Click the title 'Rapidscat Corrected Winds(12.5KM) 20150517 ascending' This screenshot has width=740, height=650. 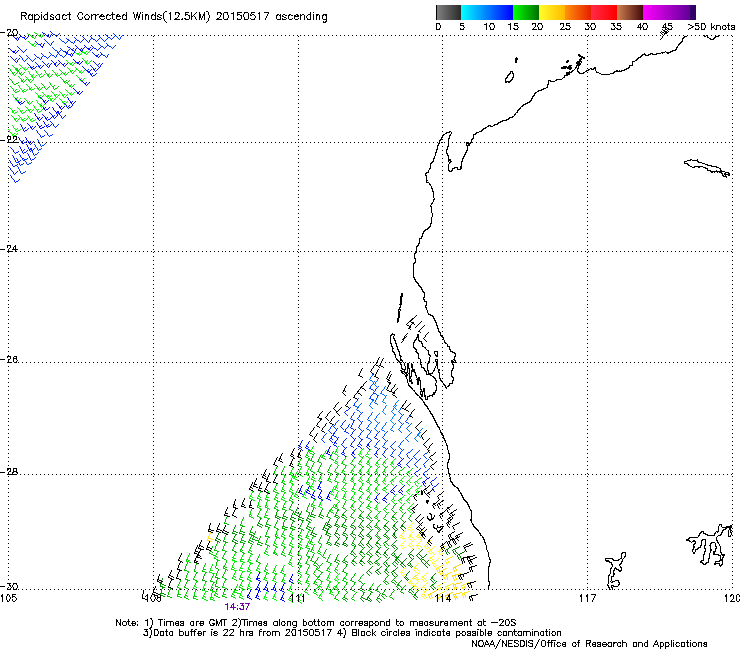point(174,17)
